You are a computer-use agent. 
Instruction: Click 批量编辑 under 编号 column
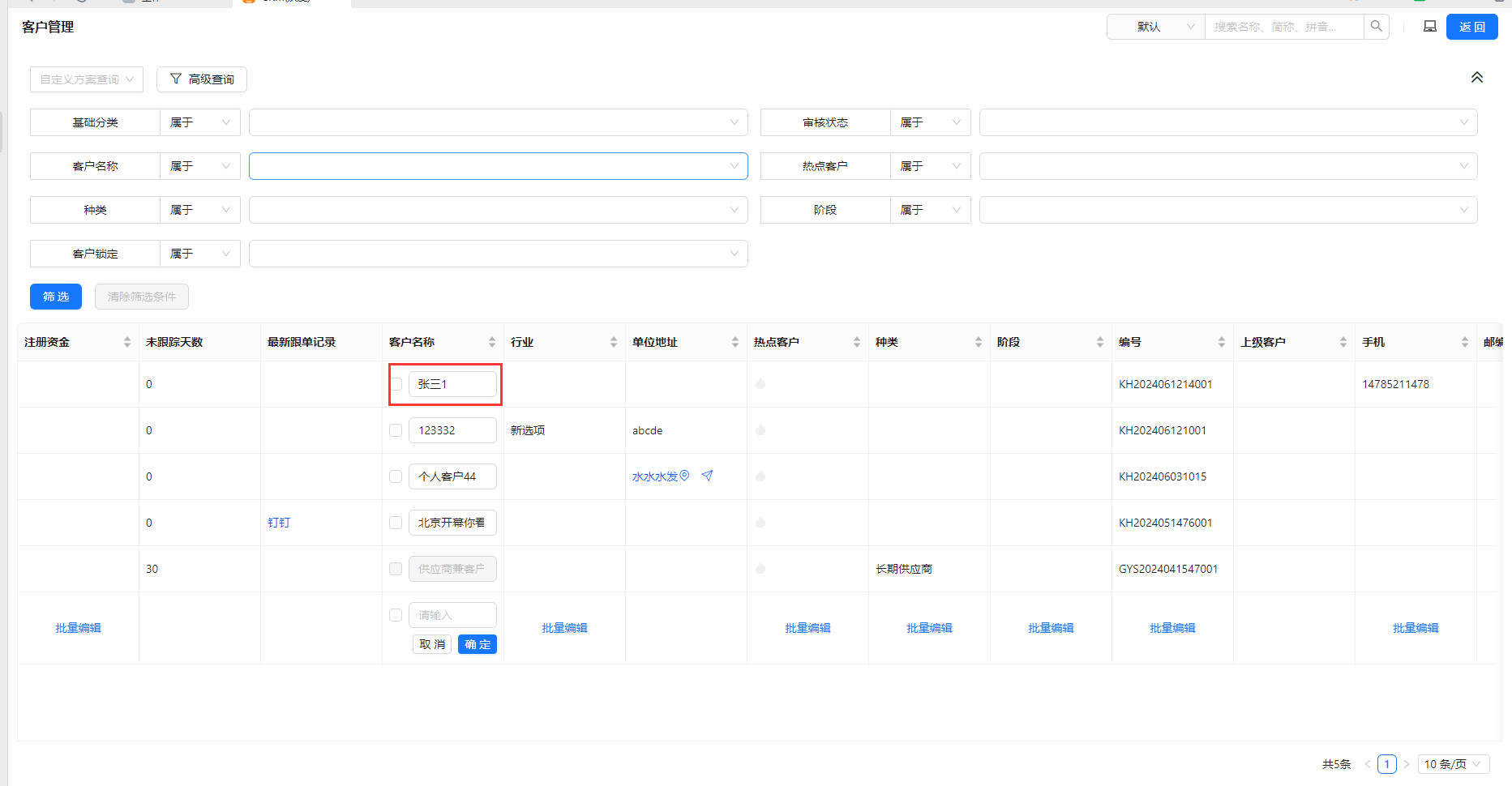point(1173,628)
